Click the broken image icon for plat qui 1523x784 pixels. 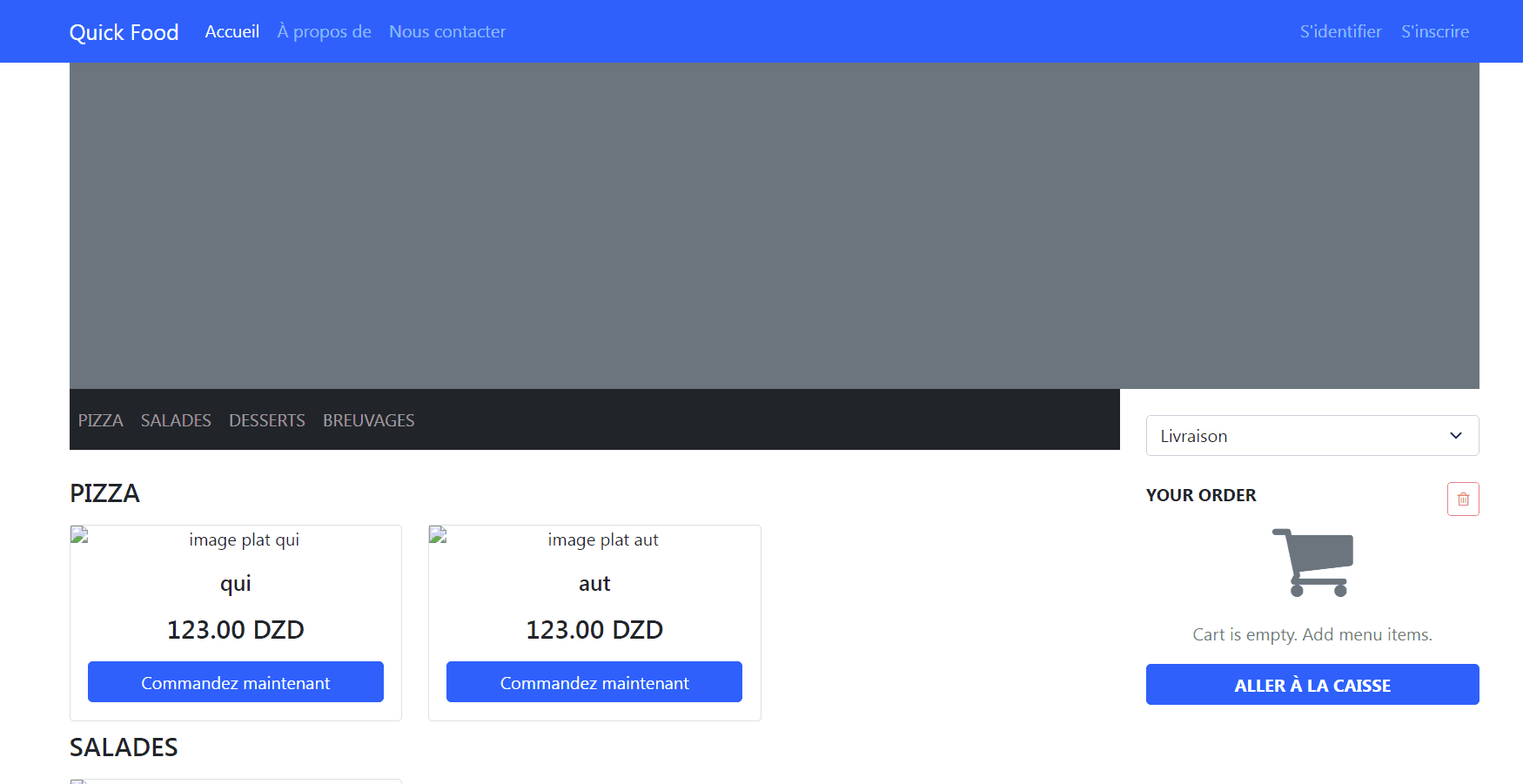click(x=80, y=535)
